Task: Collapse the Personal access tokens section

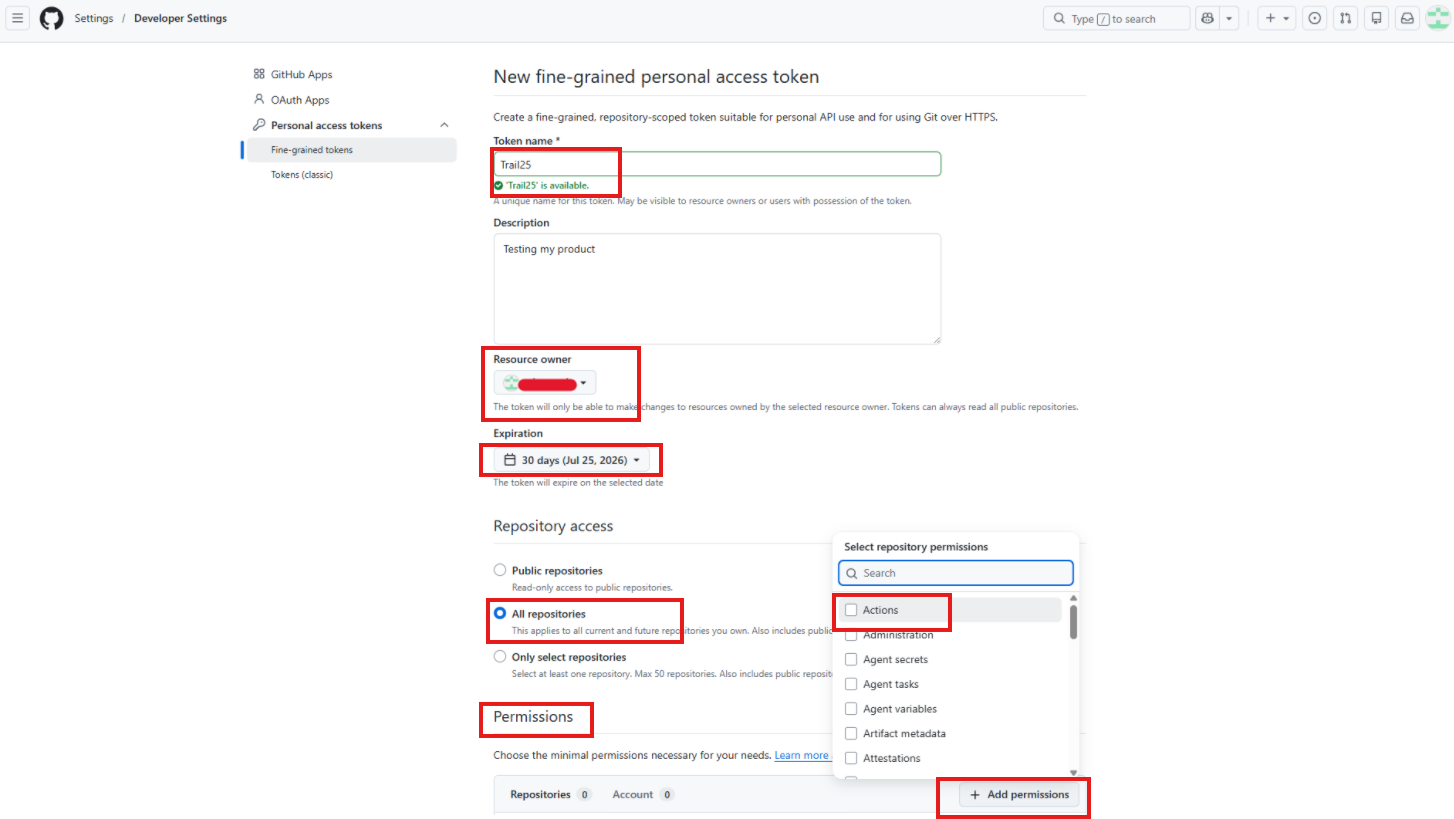Action: (x=444, y=125)
